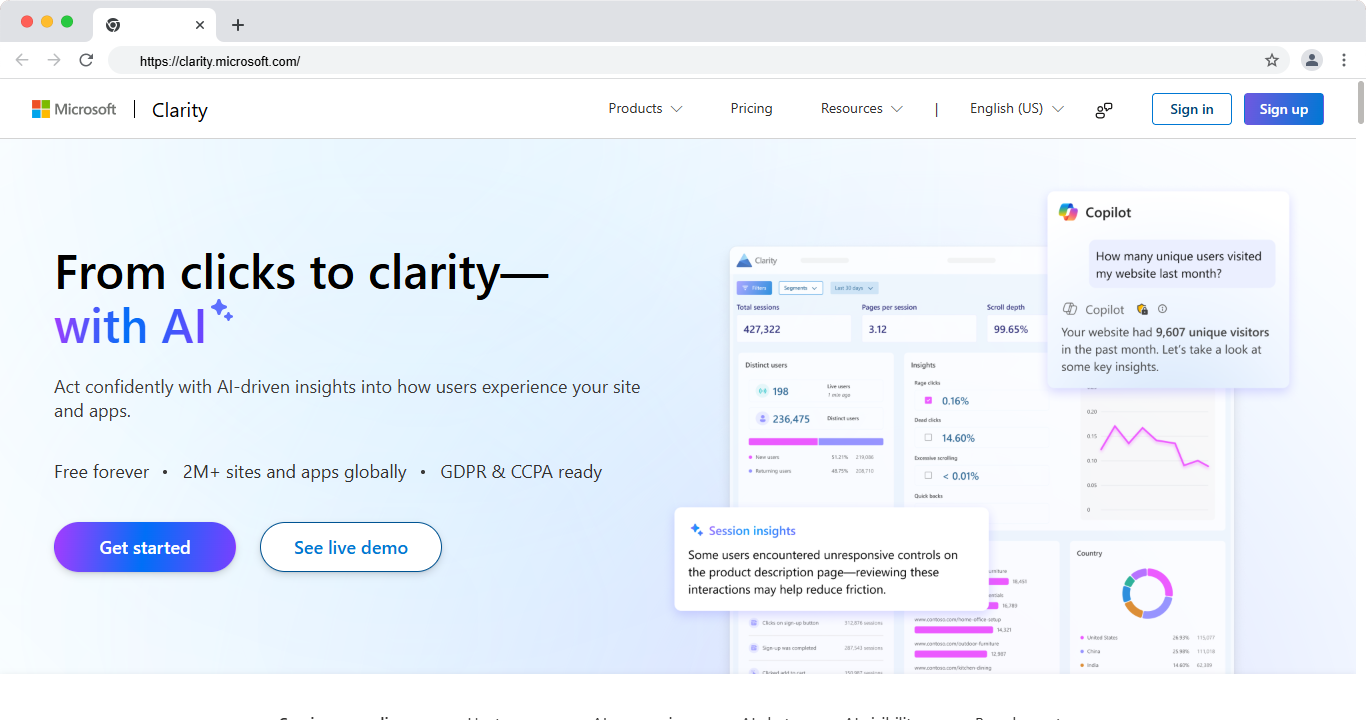Image resolution: width=1366 pixels, height=720 pixels.
Task: Click the Pages per session value 3.12
Action: tap(878, 329)
